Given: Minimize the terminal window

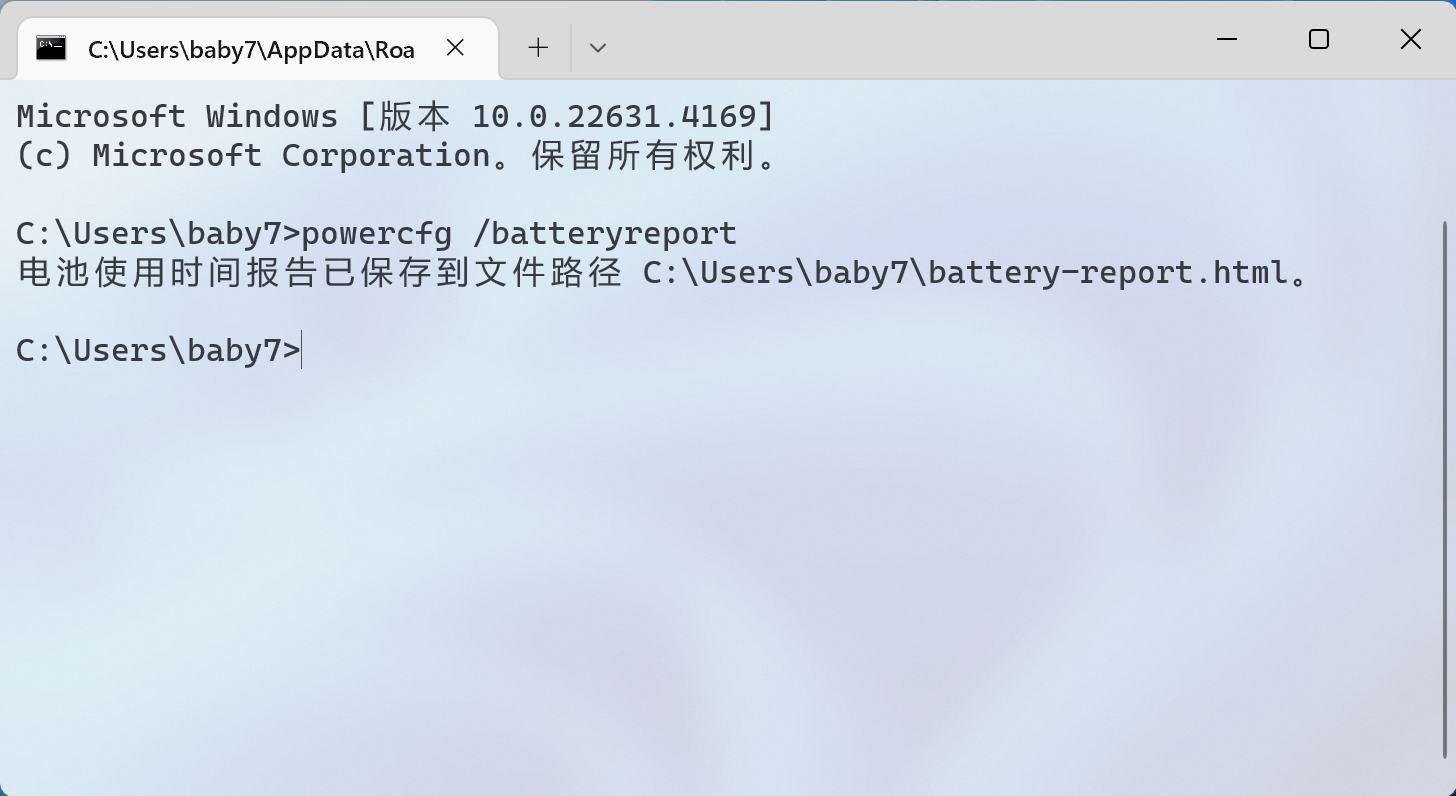Looking at the screenshot, I should pos(1227,39).
